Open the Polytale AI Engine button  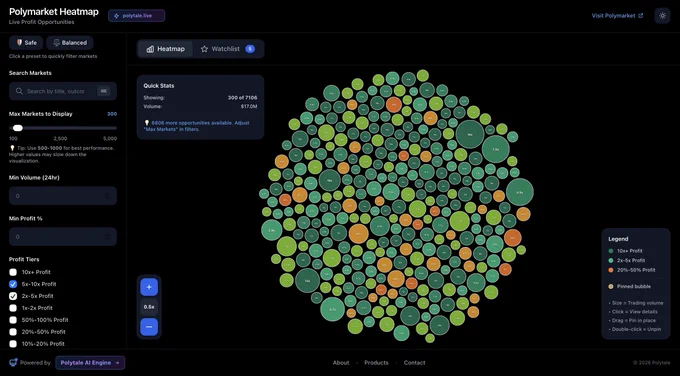click(90, 363)
